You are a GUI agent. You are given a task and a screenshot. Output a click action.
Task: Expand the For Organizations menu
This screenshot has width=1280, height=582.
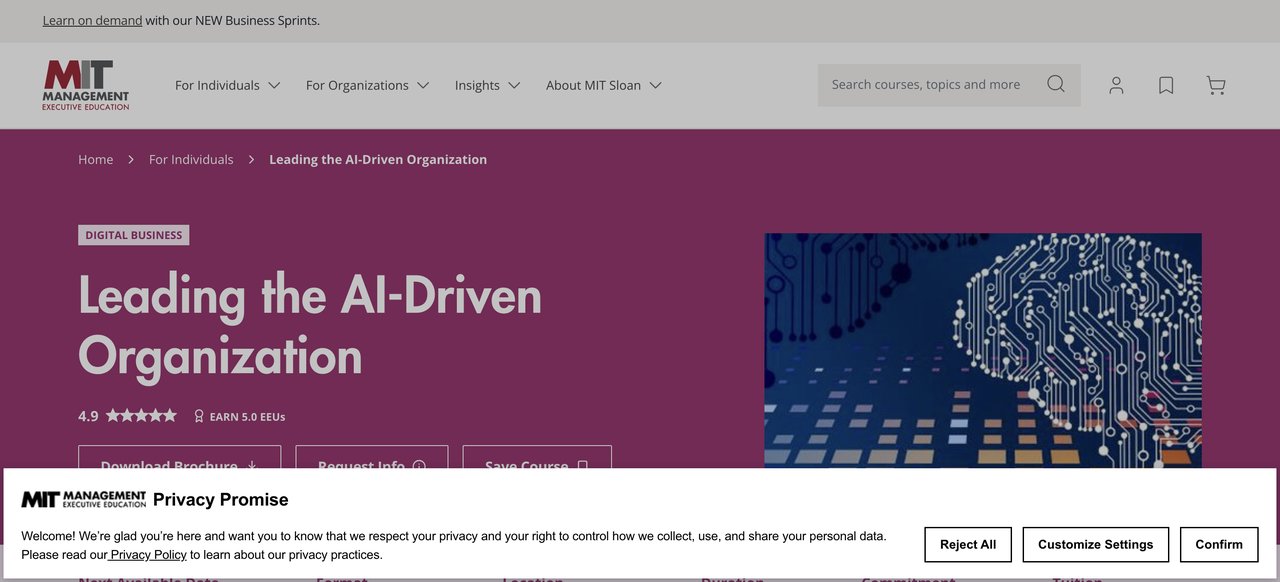point(367,85)
